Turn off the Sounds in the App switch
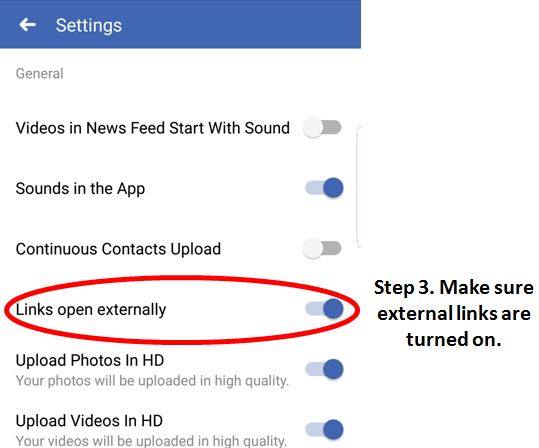539x448 pixels. coord(324,188)
